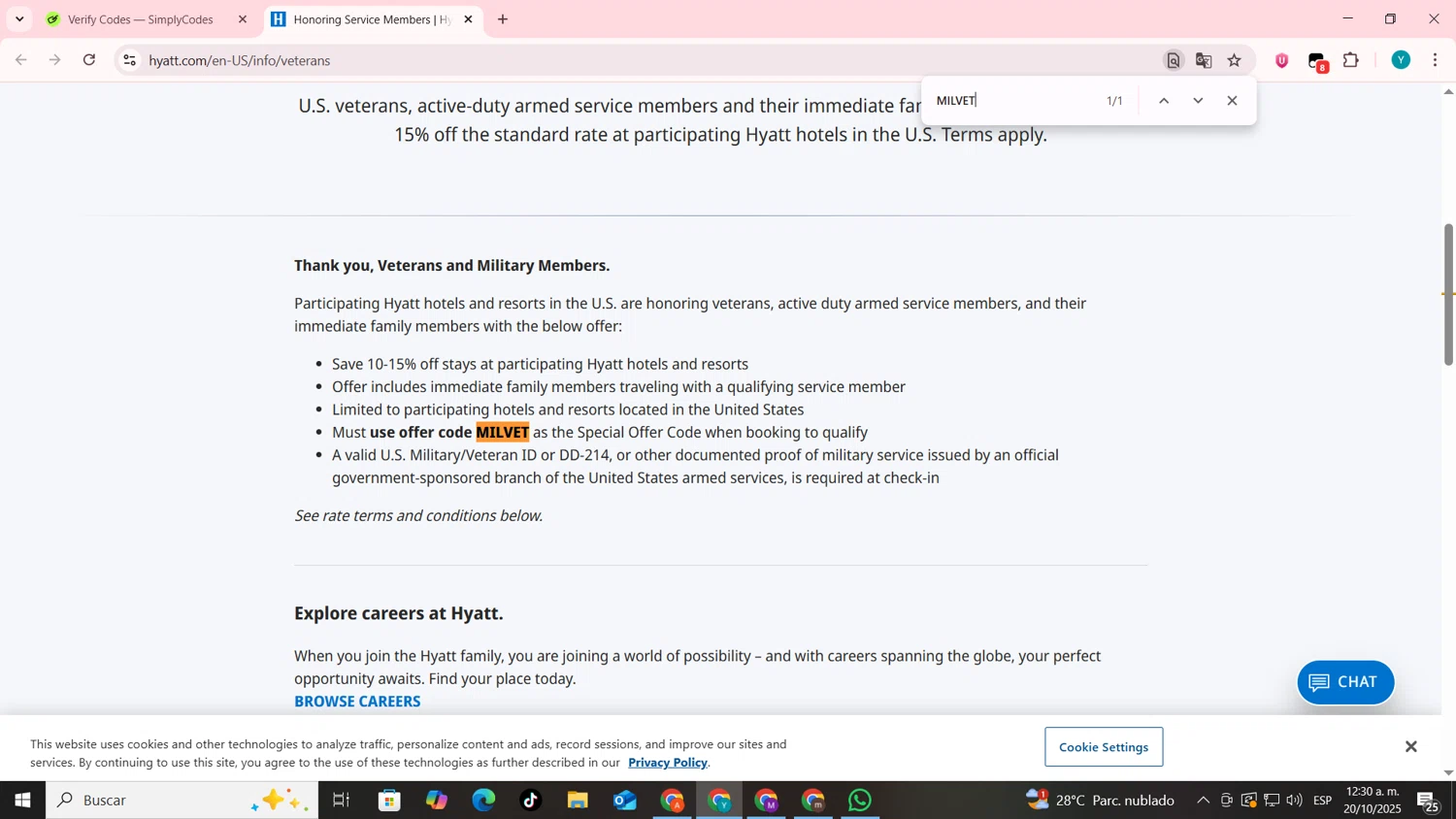Open a new browser tab

pyautogui.click(x=503, y=19)
